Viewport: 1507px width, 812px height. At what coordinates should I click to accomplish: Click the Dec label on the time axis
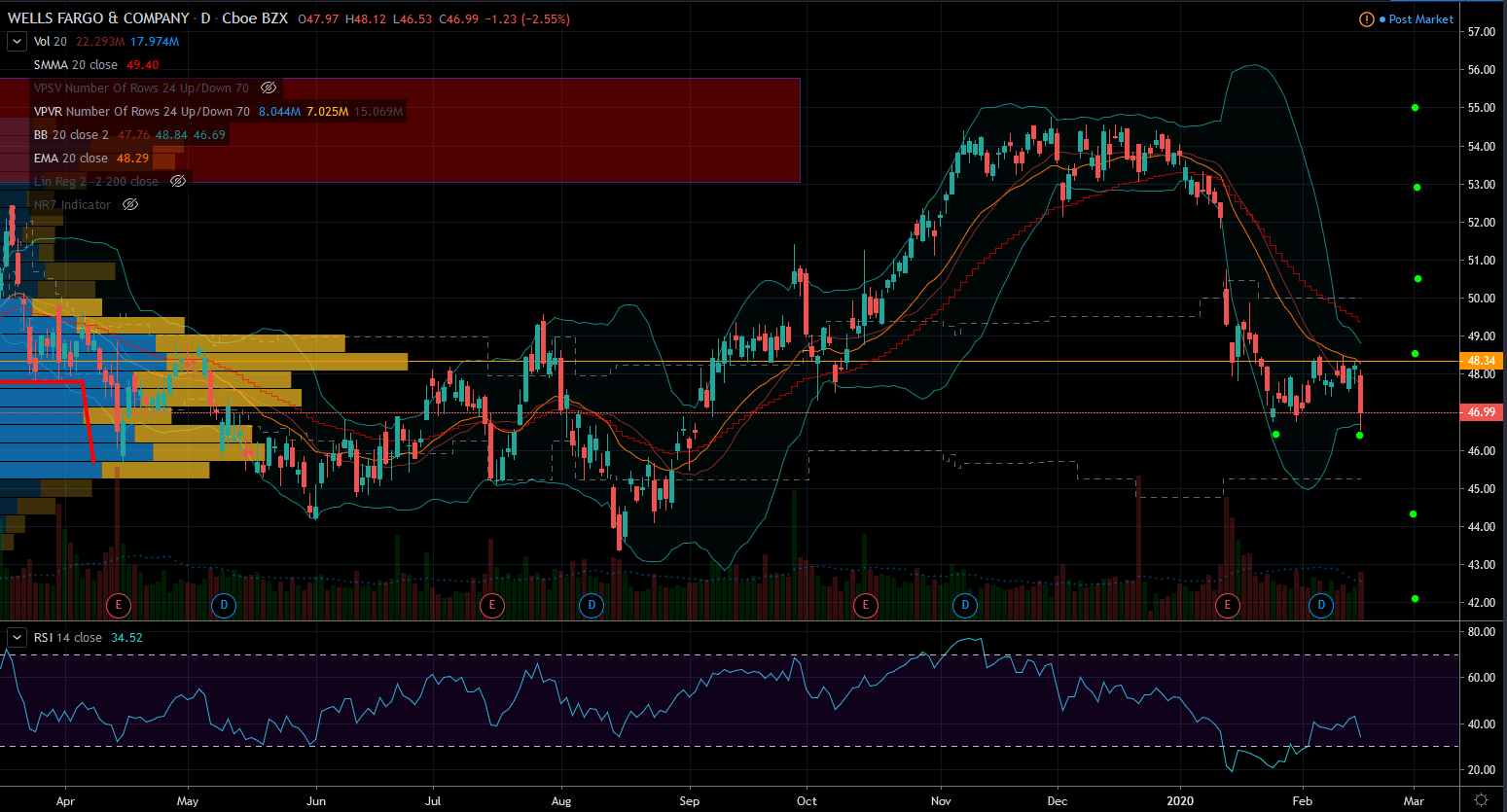point(1058,801)
